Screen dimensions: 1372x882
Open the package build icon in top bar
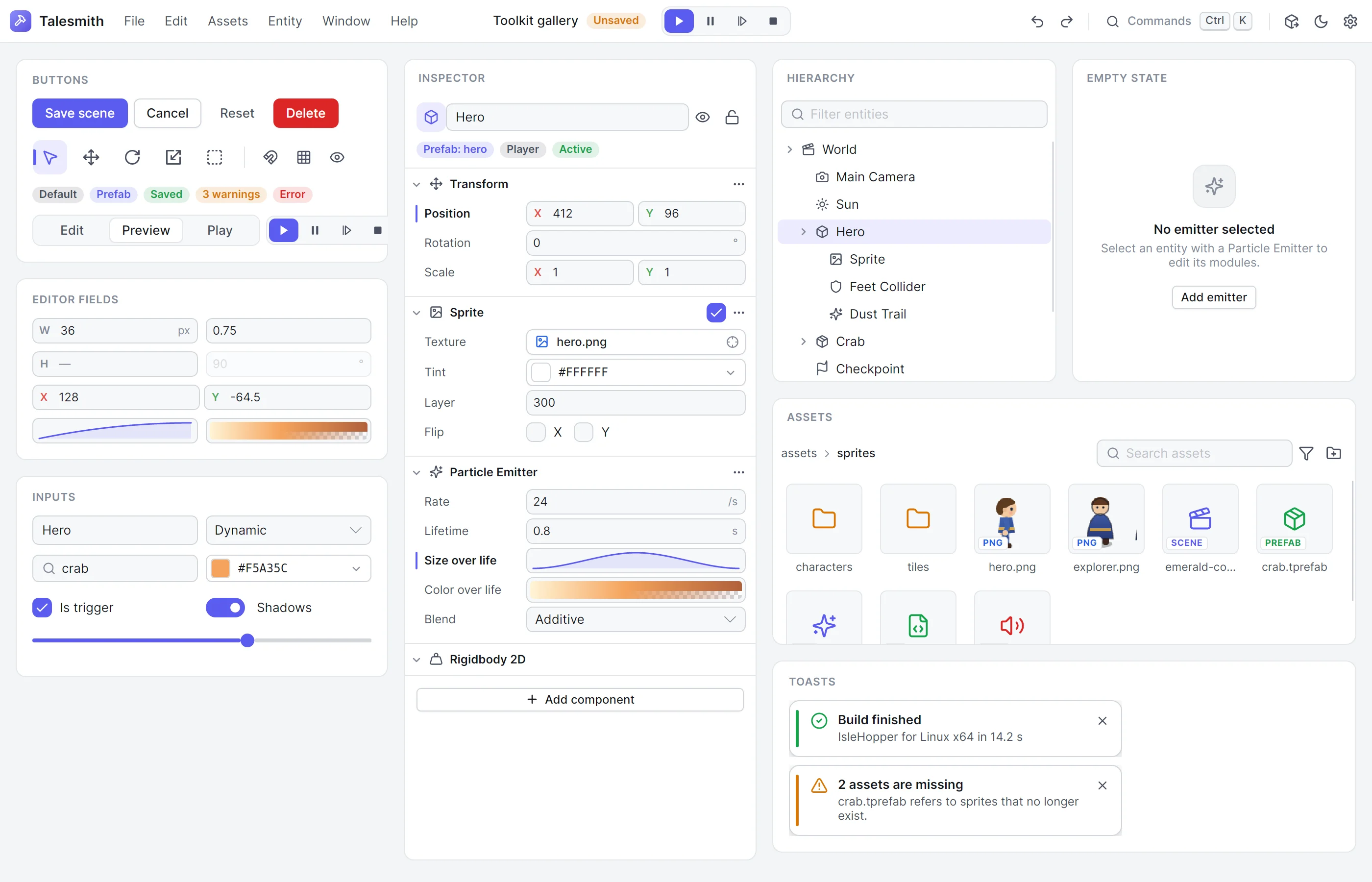[x=1291, y=21]
